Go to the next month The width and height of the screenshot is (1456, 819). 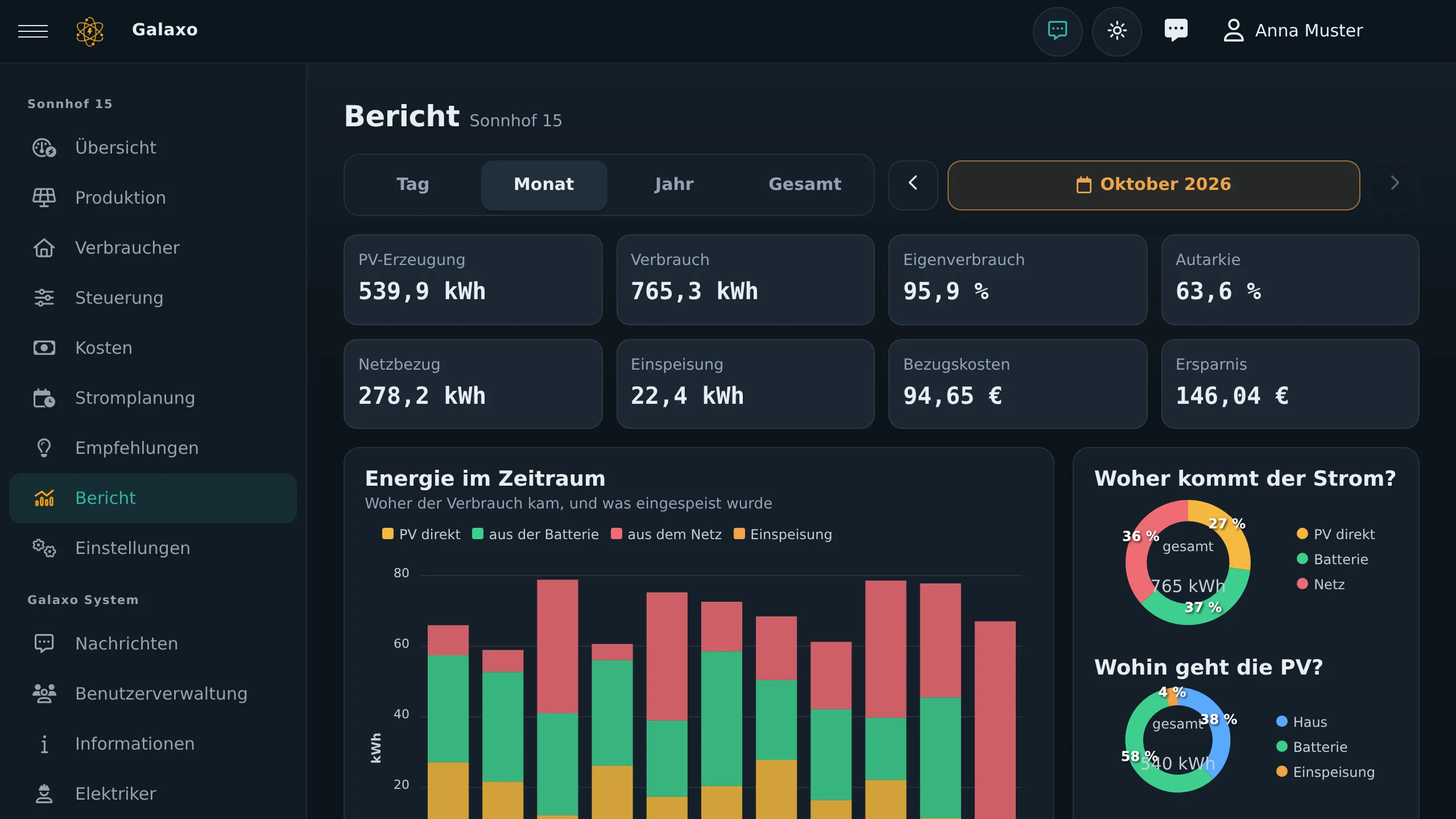coord(1395,185)
